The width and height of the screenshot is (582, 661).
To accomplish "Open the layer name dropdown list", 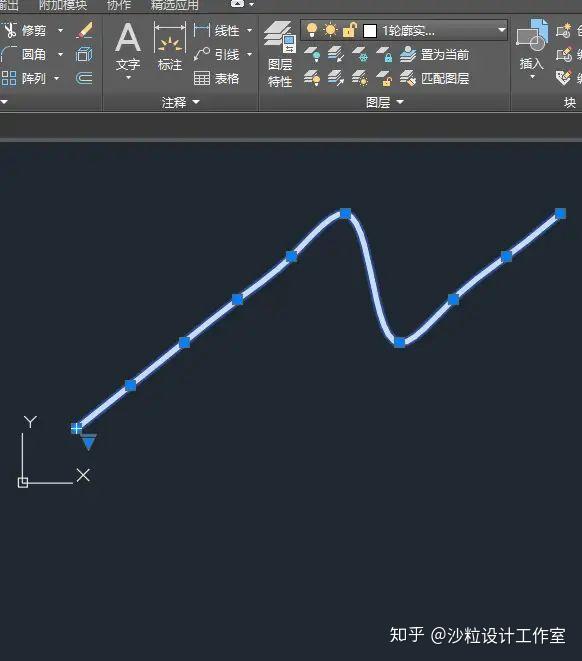I will 502,30.
